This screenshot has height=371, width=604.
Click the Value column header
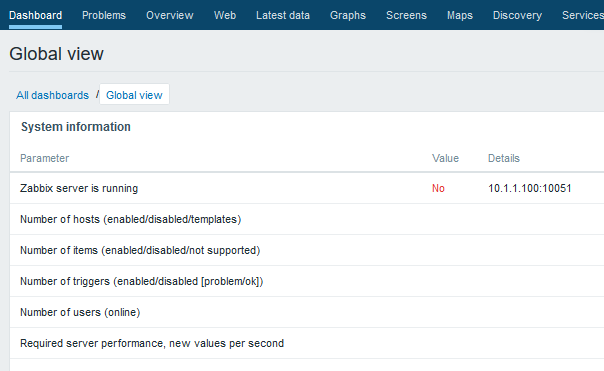point(445,158)
